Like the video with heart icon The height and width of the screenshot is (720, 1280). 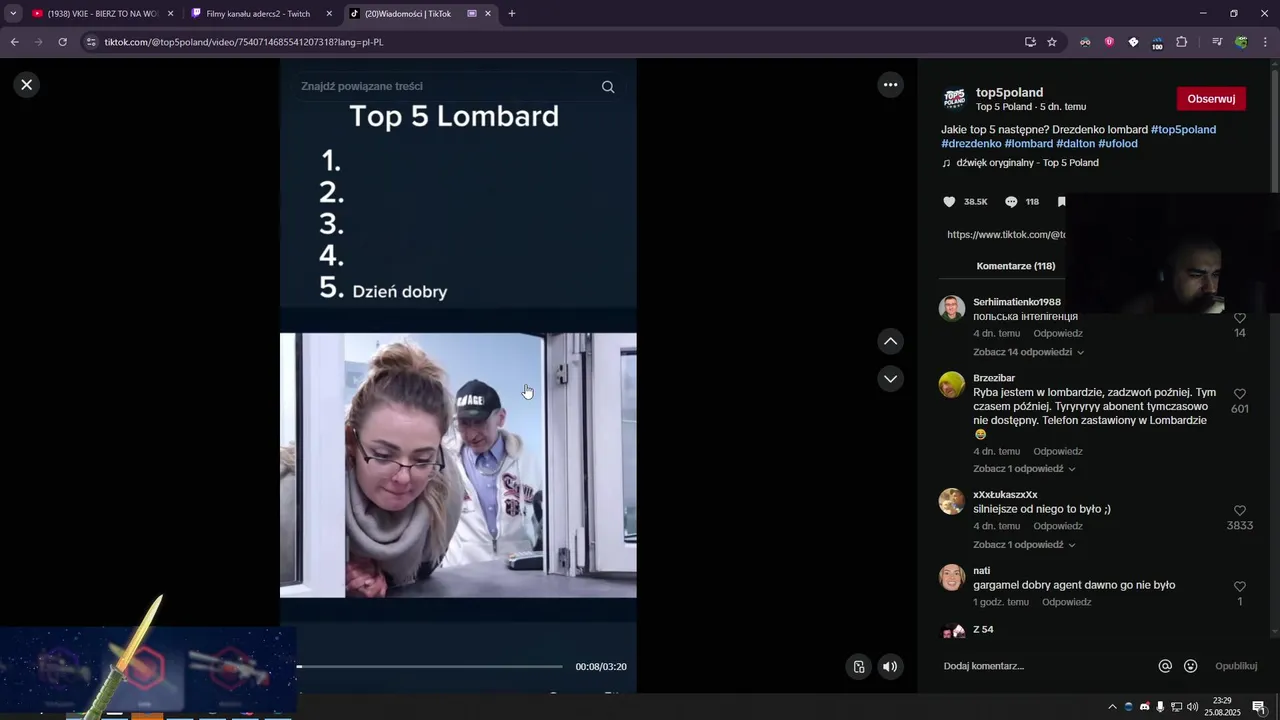(949, 201)
